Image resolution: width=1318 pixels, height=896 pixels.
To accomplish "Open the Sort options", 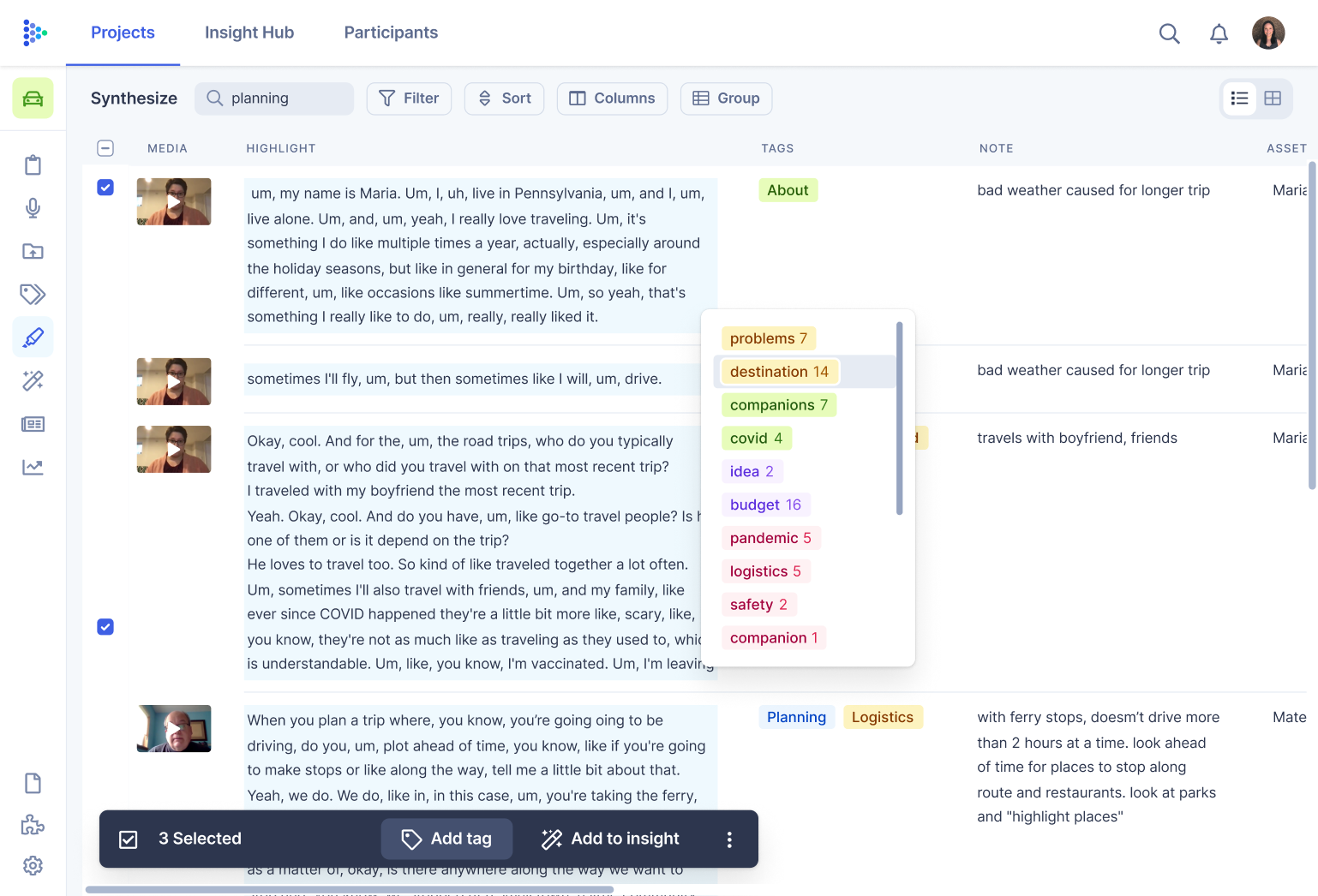I will (x=504, y=99).
